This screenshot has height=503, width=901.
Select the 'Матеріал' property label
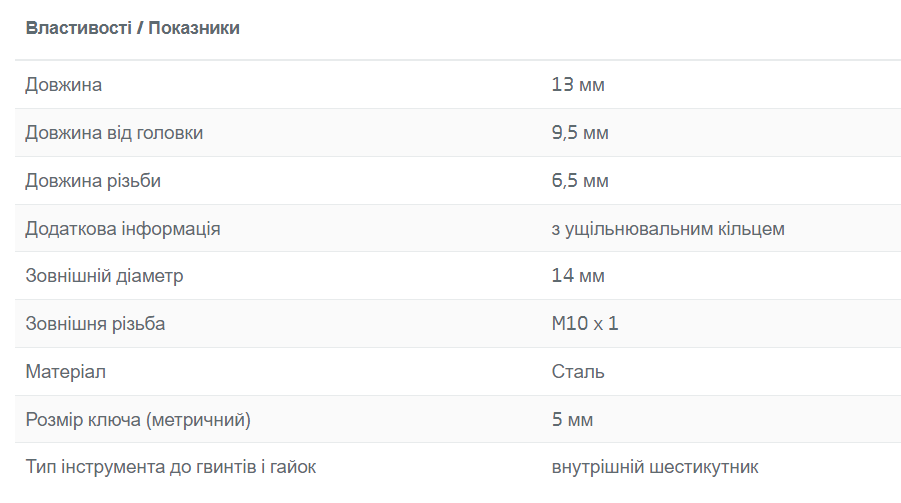click(x=65, y=372)
